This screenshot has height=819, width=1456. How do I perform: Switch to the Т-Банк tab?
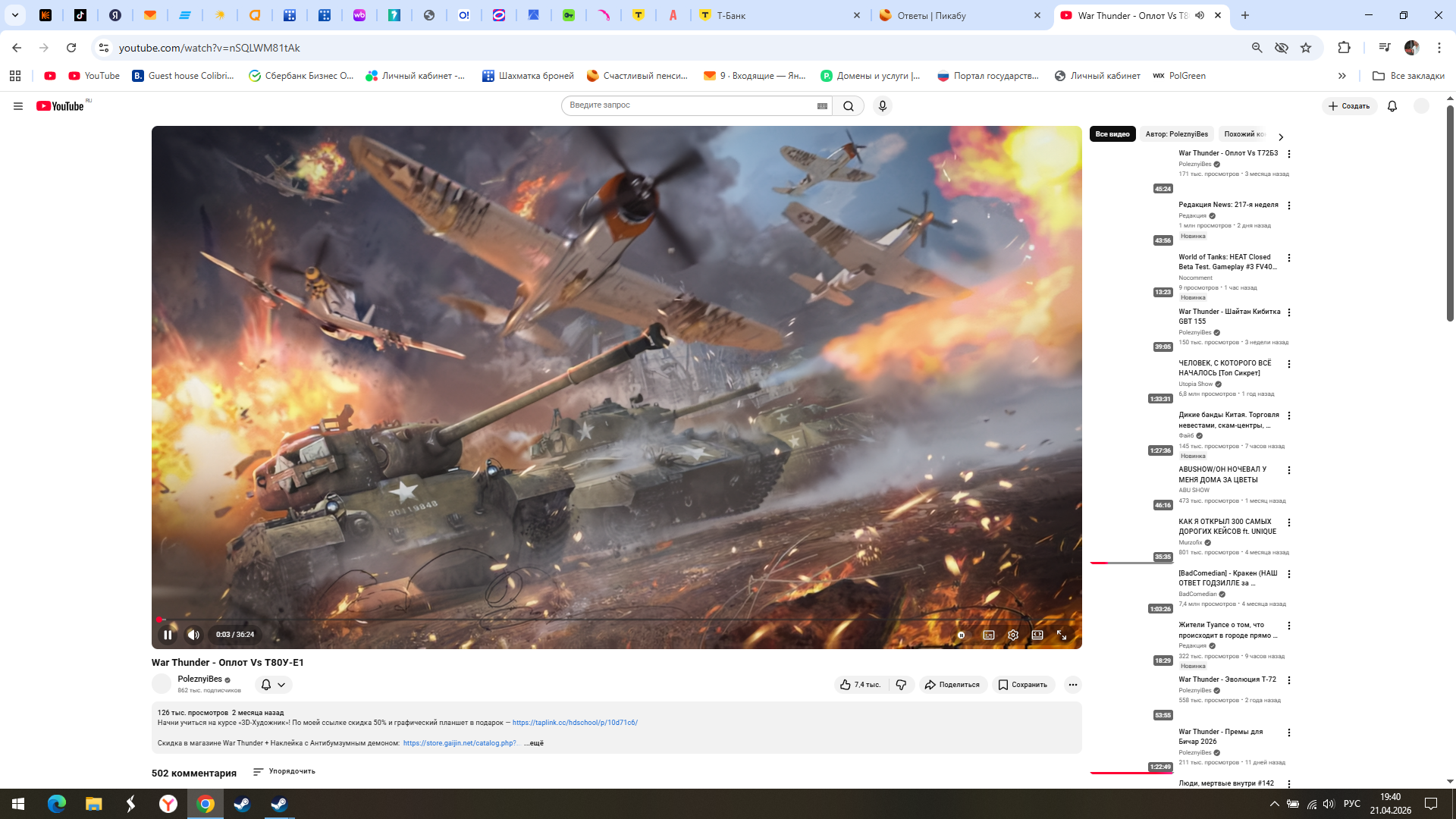click(780, 15)
